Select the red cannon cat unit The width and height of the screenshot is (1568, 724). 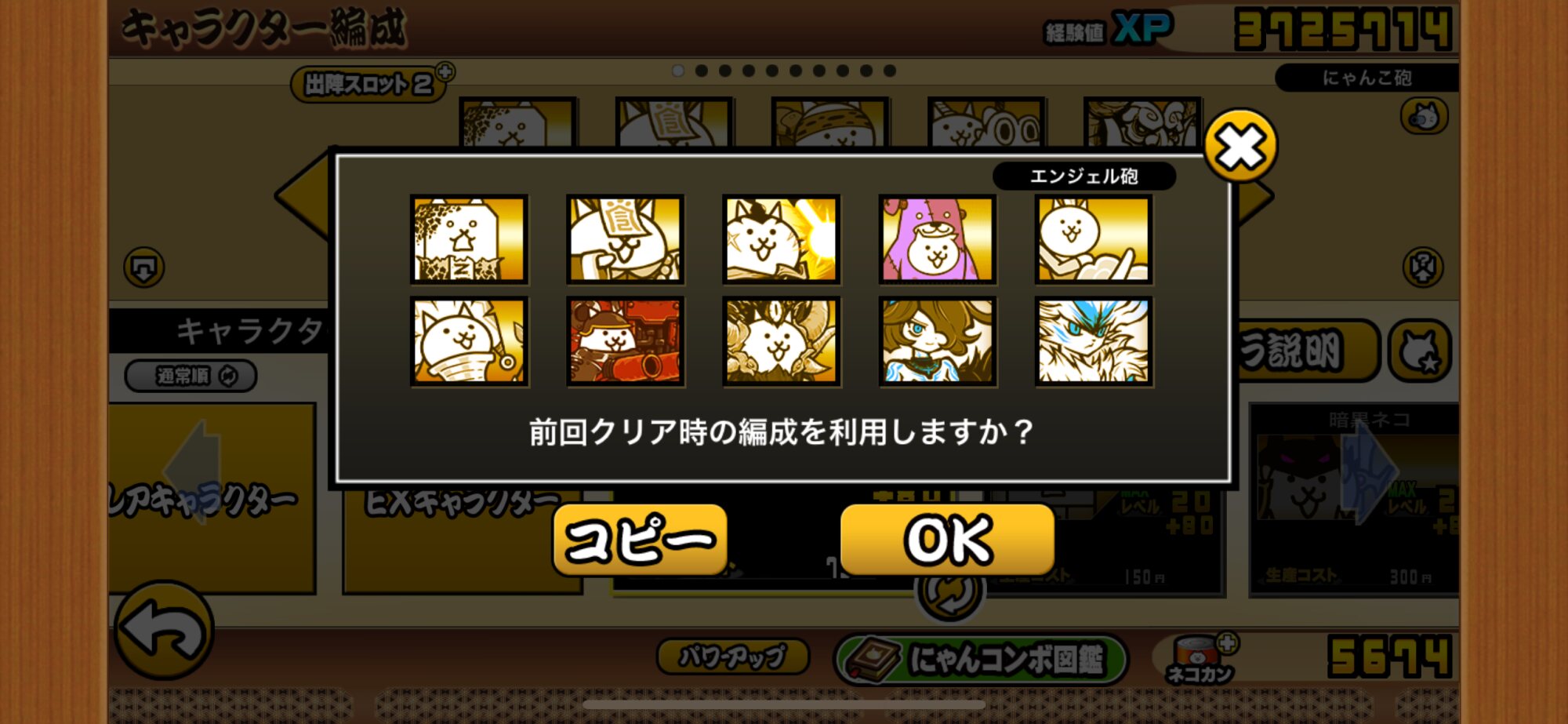(x=625, y=341)
